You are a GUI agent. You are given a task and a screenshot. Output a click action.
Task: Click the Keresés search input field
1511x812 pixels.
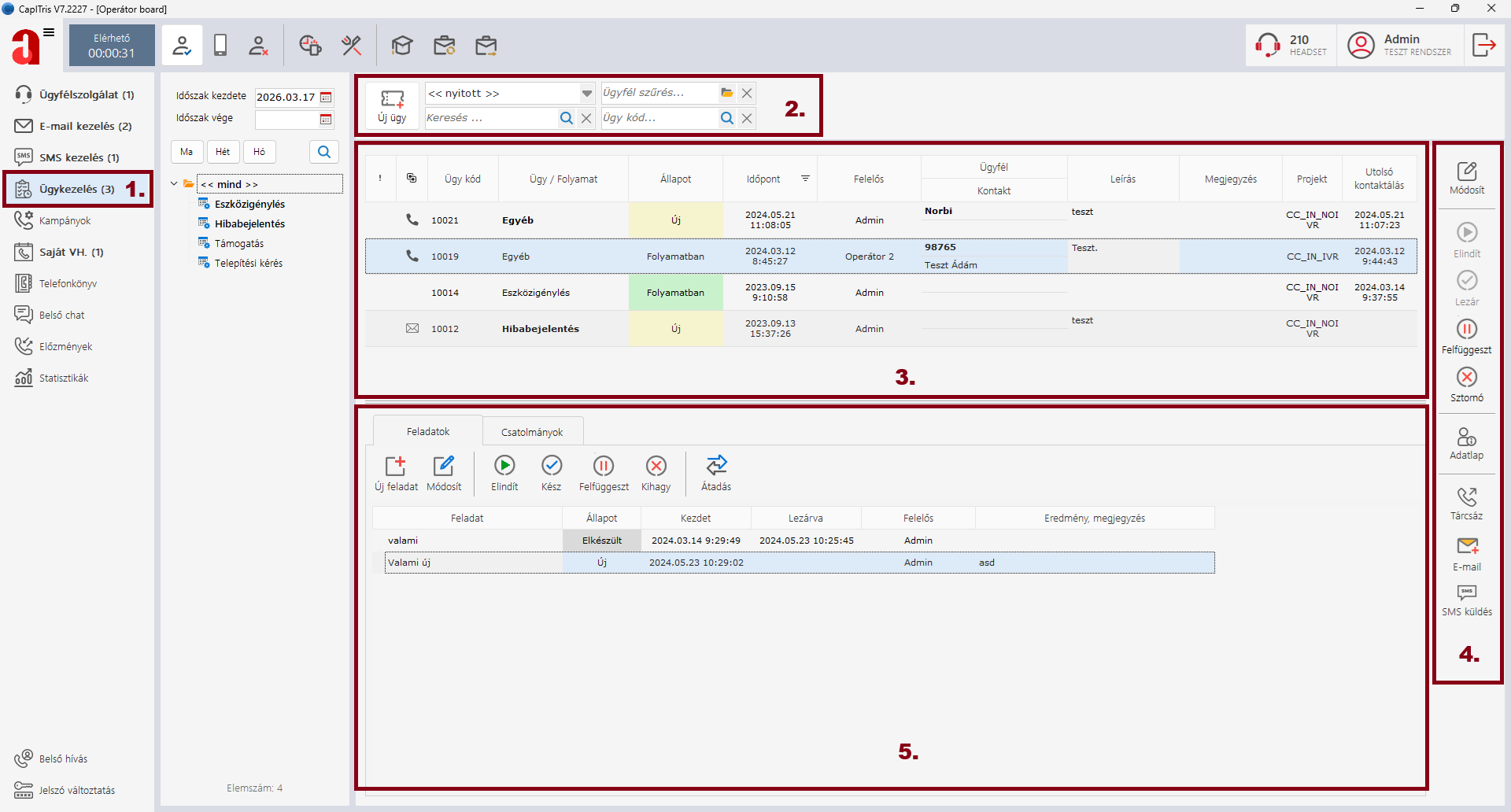point(490,118)
